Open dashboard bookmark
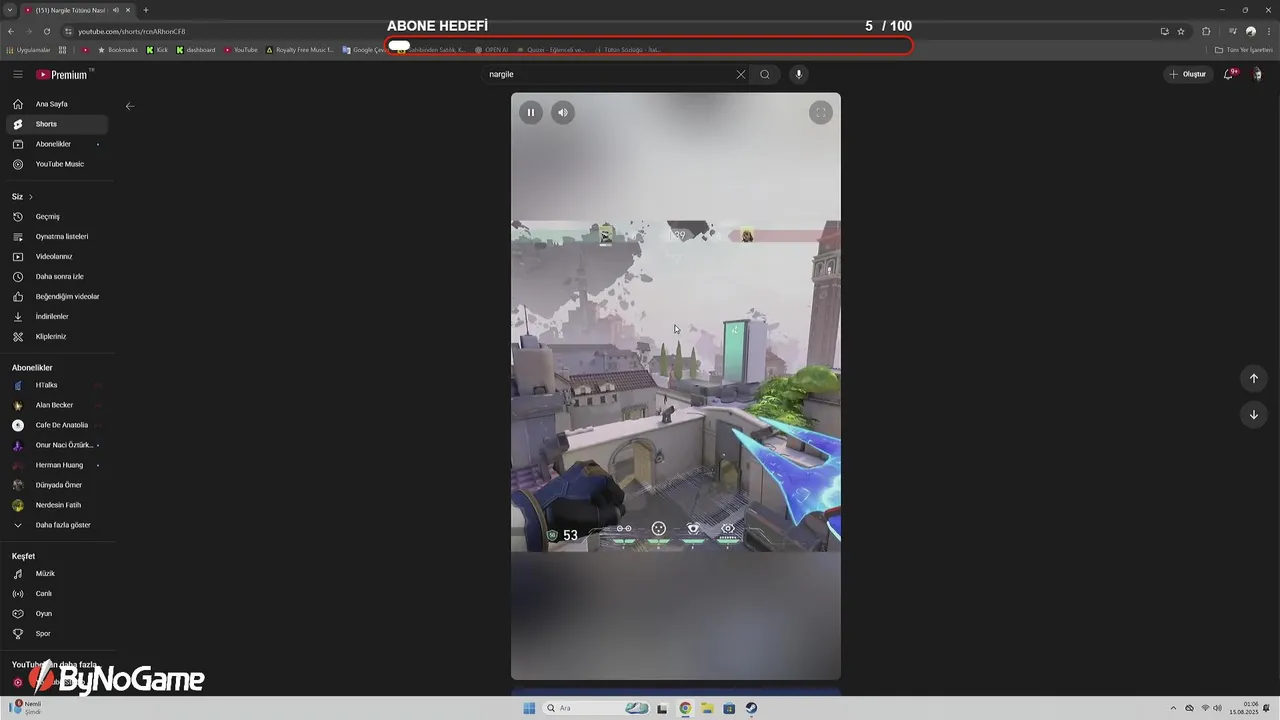Viewport: 1280px width, 720px height. coord(196,49)
